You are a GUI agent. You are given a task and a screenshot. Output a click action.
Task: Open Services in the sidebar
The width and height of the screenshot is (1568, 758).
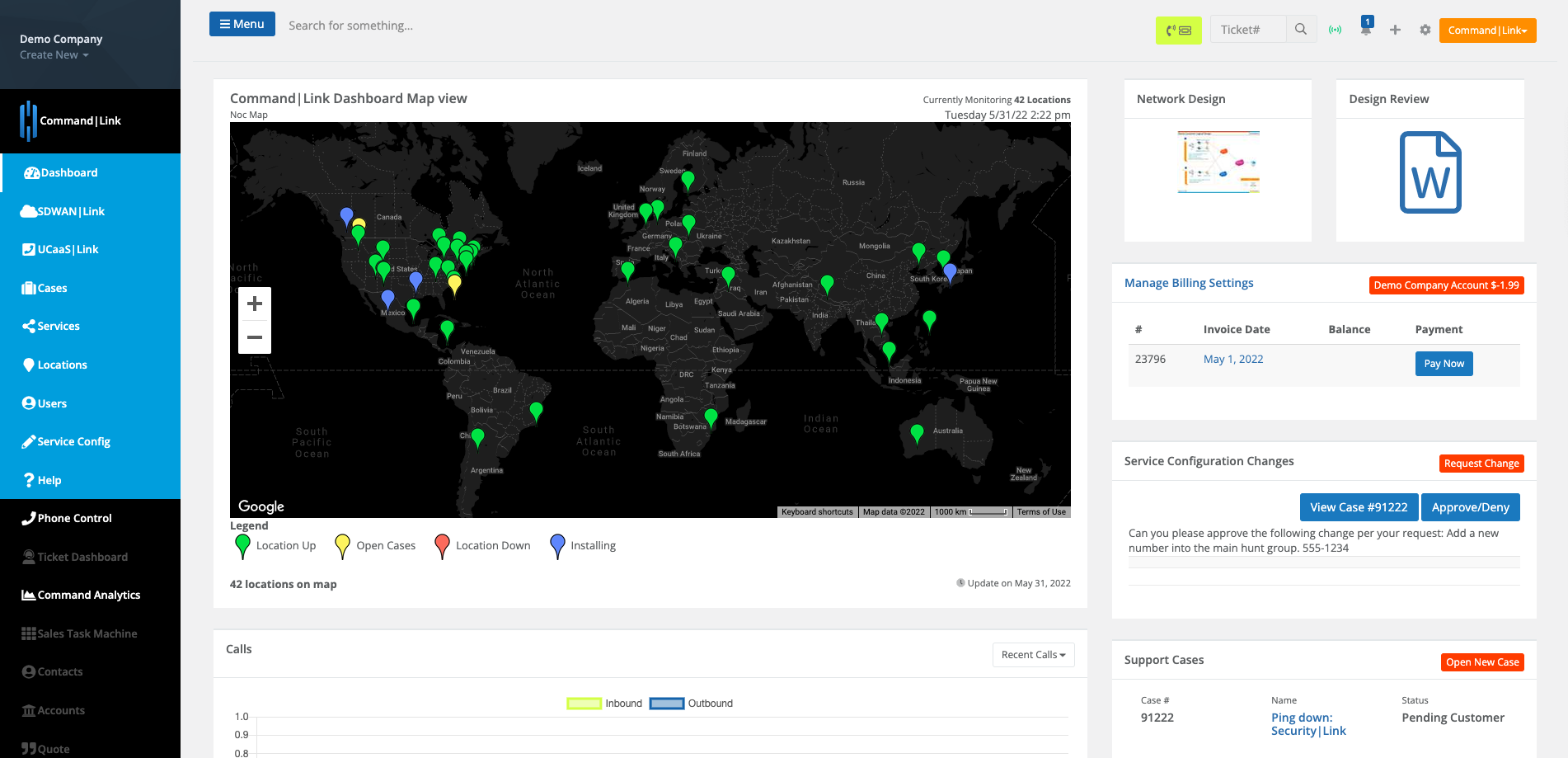(x=91, y=326)
